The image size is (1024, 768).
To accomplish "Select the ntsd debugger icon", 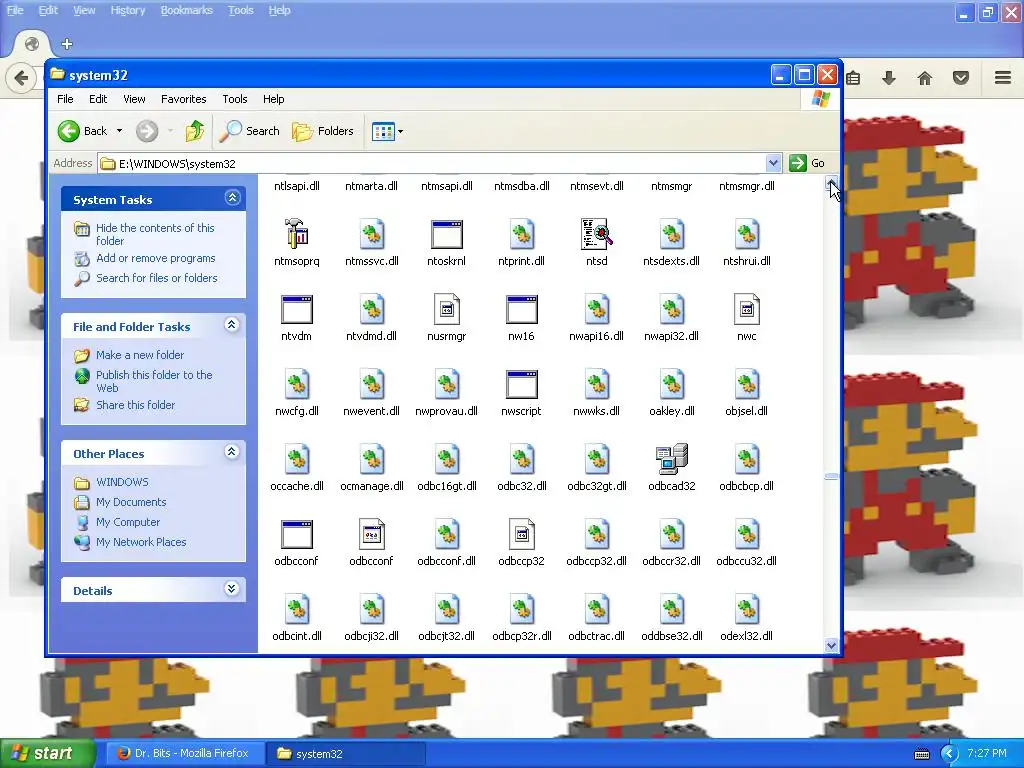I will click(596, 234).
